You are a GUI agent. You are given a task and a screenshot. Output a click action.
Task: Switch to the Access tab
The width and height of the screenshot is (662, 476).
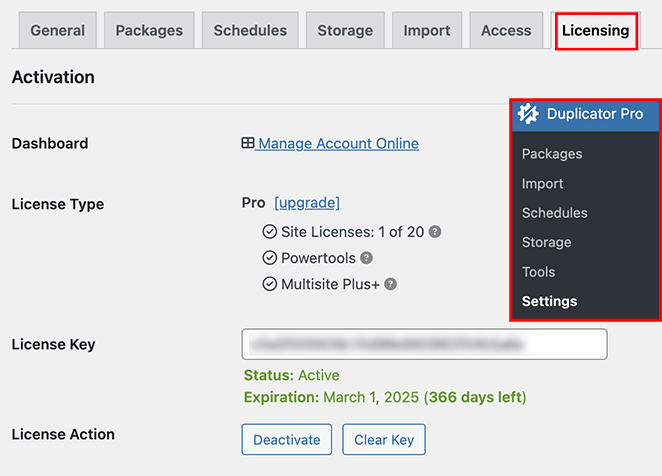(x=506, y=31)
